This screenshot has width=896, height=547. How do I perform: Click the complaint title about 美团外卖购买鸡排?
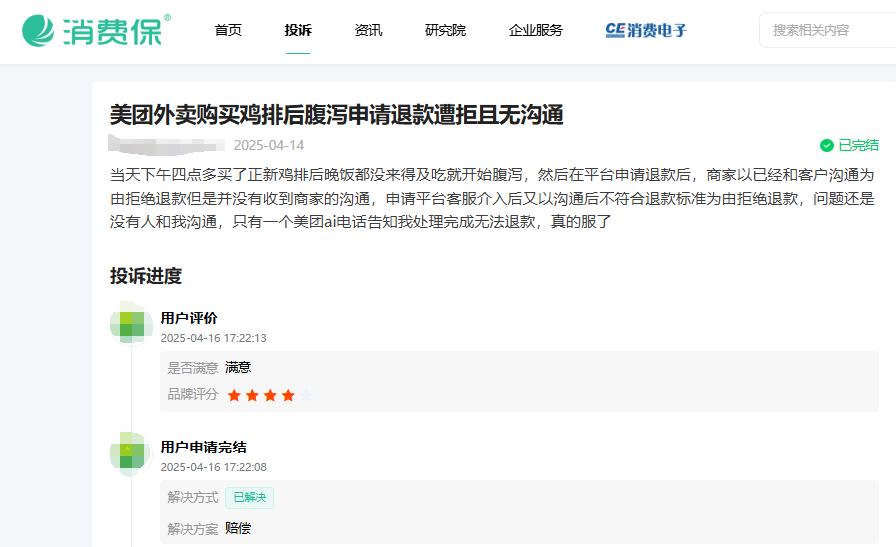(337, 115)
